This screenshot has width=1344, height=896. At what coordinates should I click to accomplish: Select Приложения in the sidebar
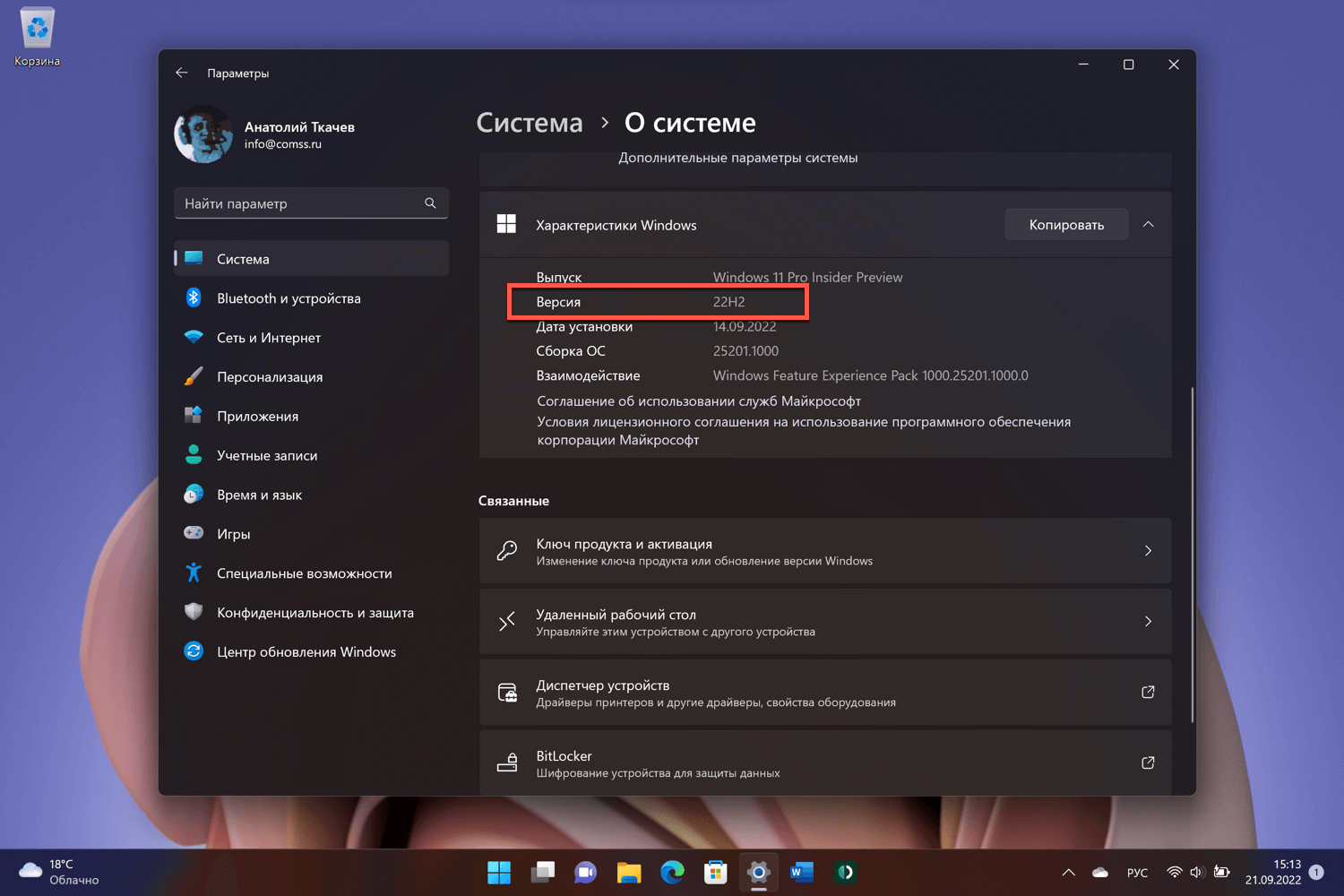(x=257, y=417)
